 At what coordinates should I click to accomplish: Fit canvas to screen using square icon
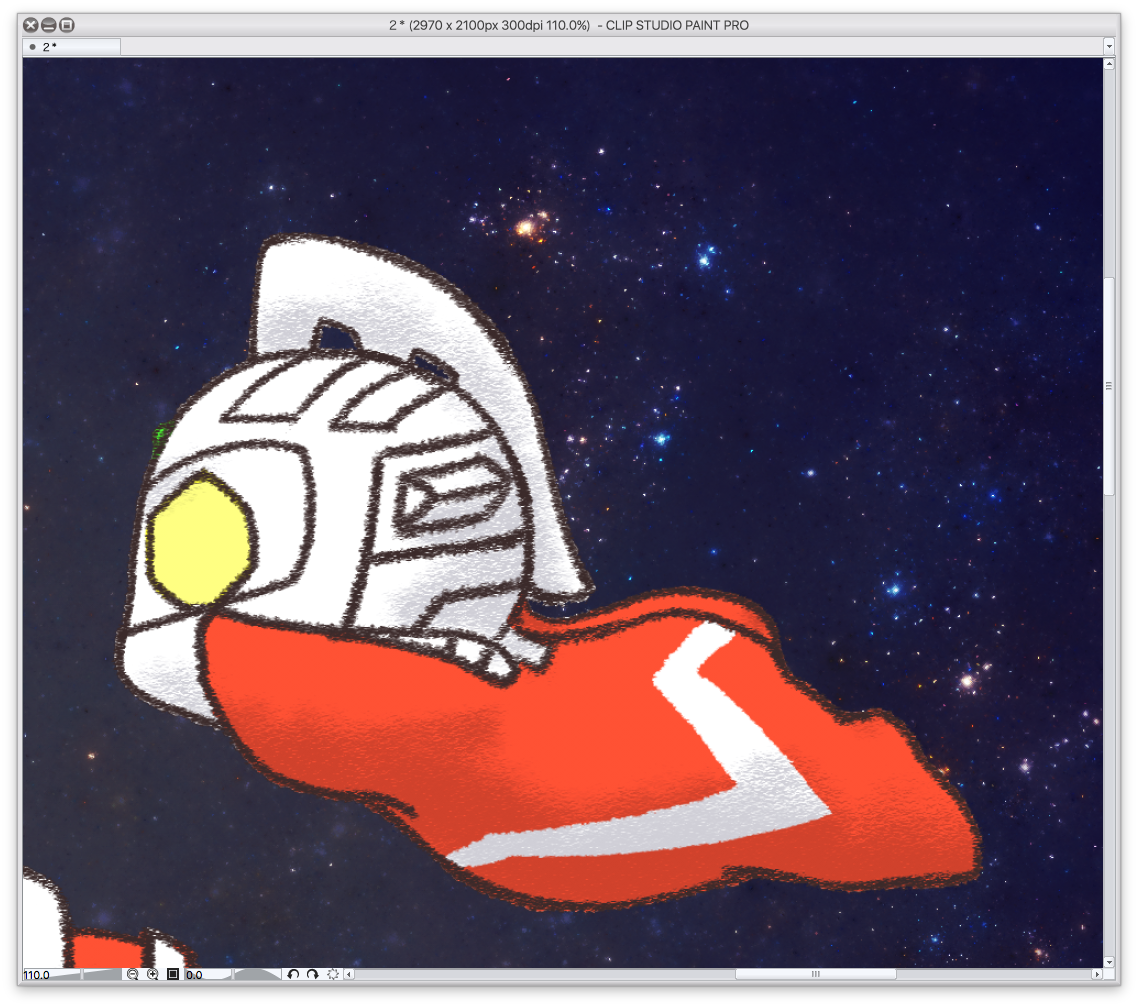[173, 974]
